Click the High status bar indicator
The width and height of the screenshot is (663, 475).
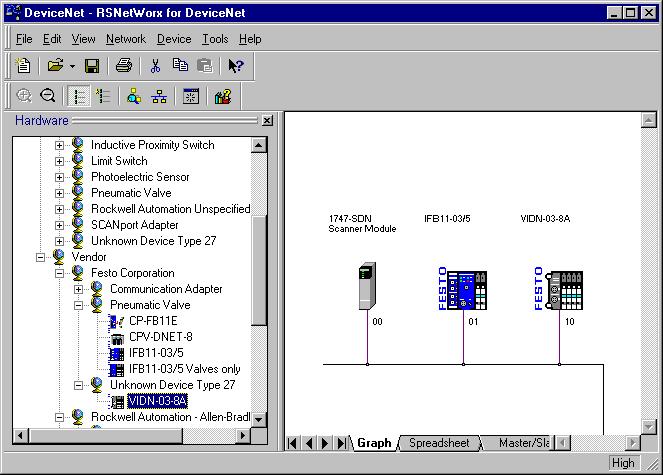[x=623, y=463]
